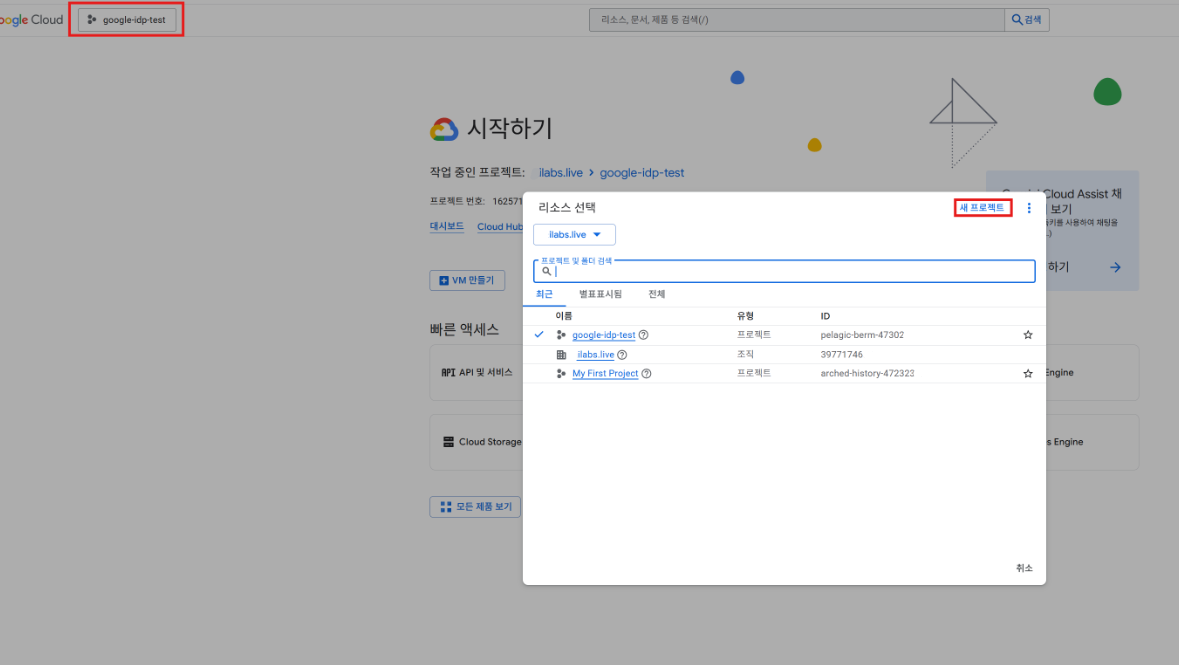
Task: Open the three-dot menu in the resource dialog
Action: (1029, 208)
